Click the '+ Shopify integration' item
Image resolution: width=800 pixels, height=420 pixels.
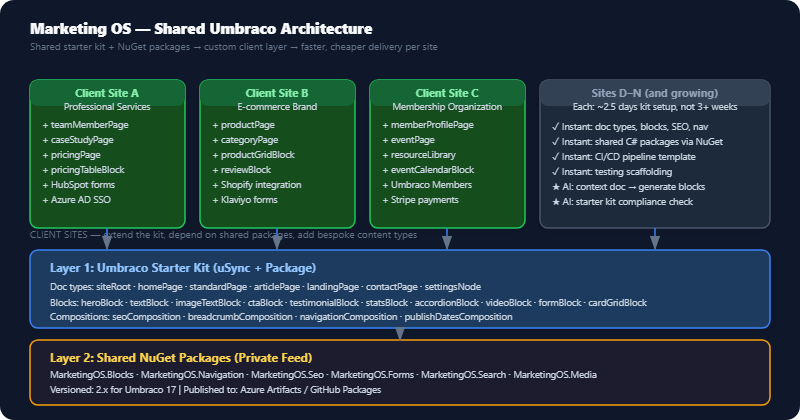[x=257, y=185]
